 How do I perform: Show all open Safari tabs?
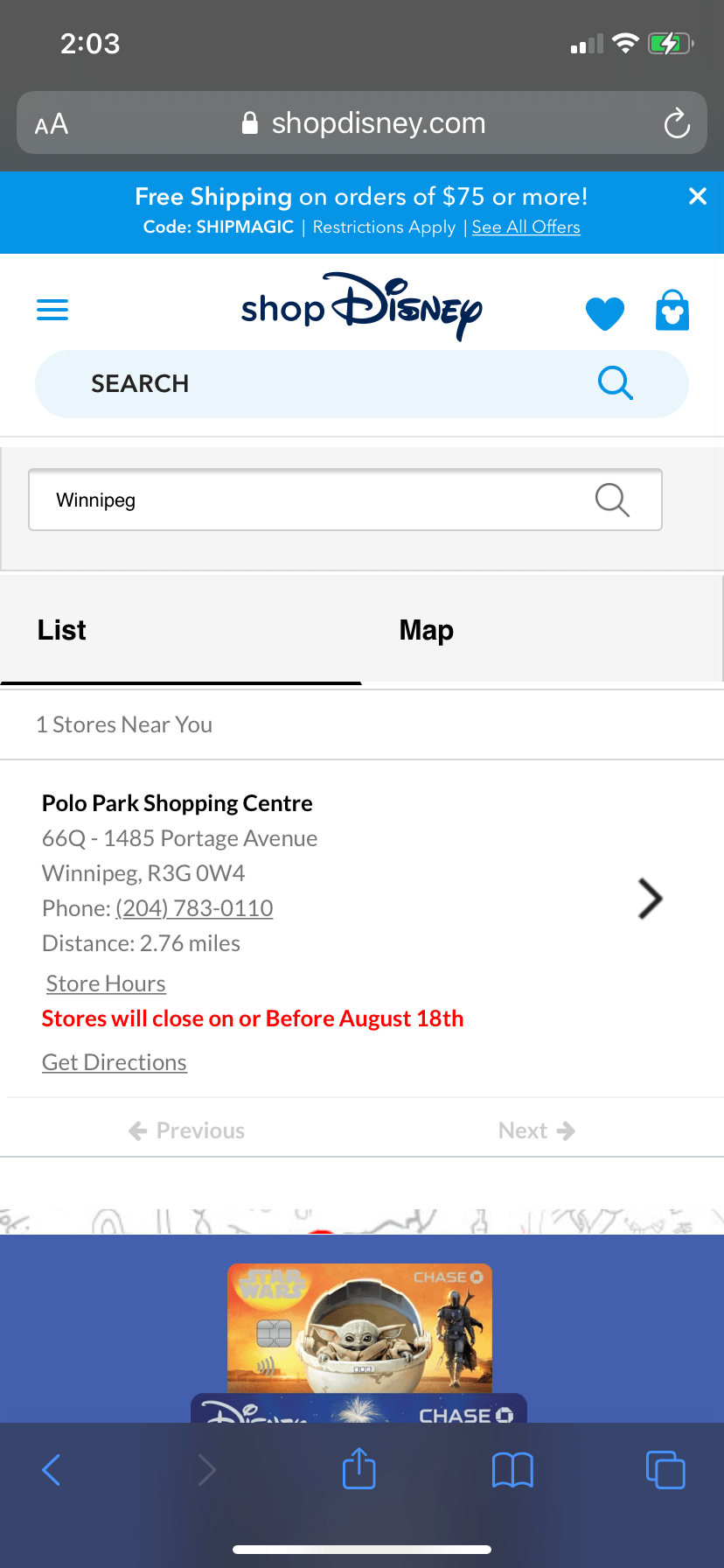665,1470
